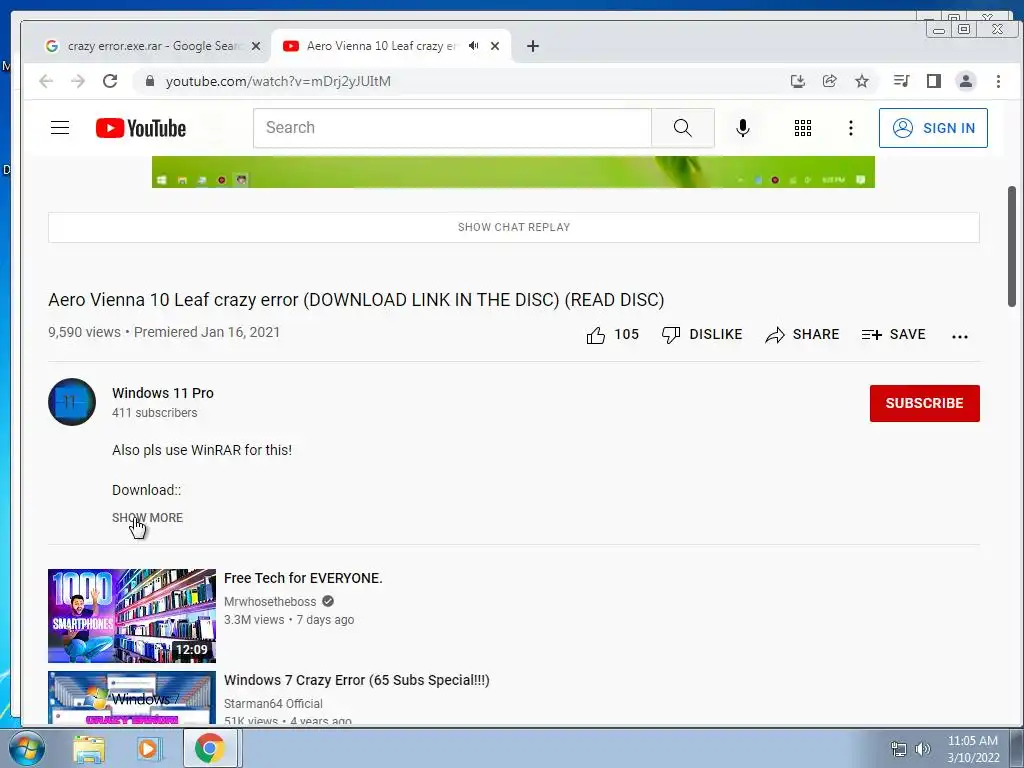Like the video with thumbs up
Viewport: 1024px width, 768px height.
click(x=613, y=335)
